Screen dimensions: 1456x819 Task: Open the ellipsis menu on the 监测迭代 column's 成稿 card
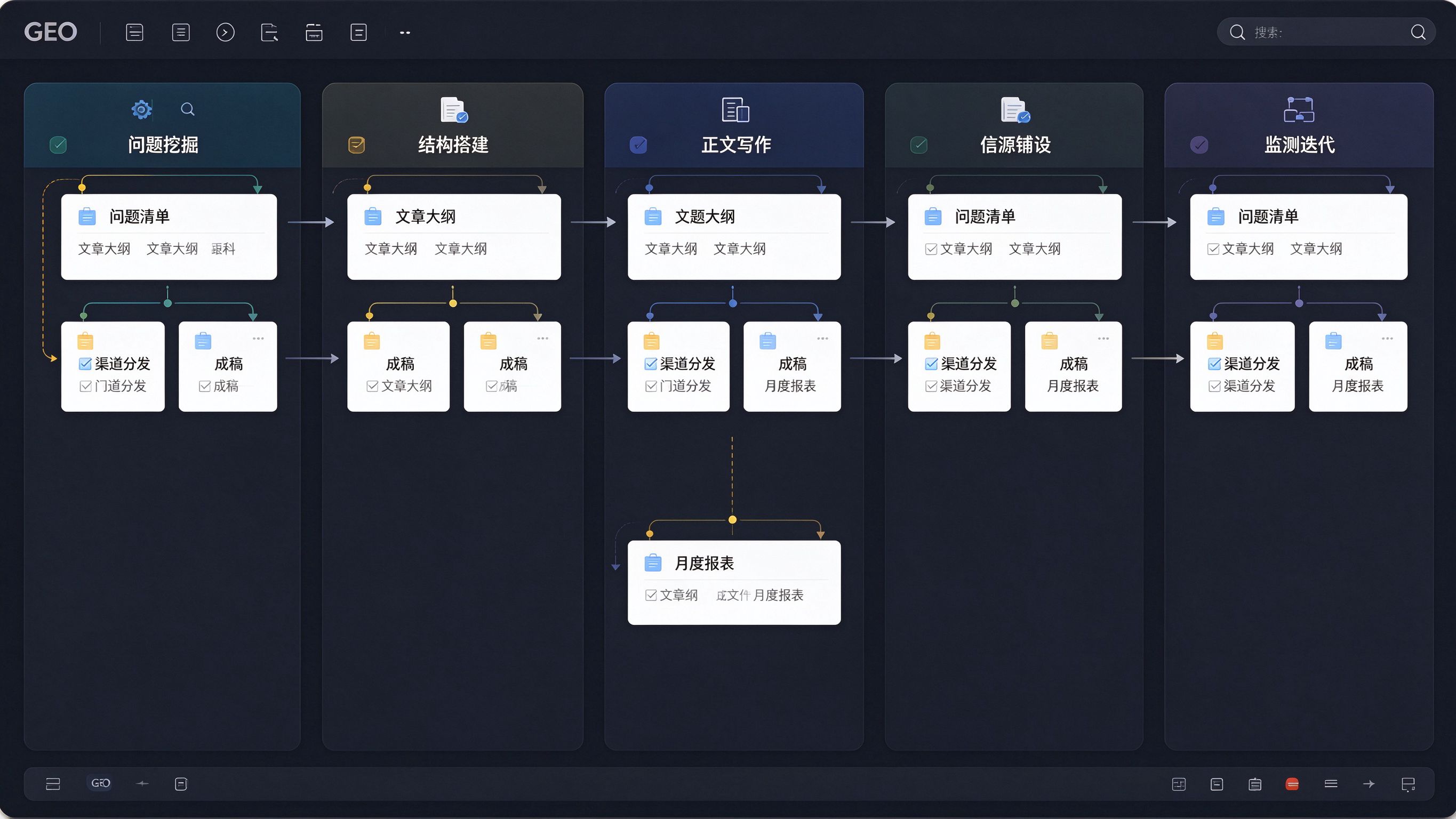[x=1387, y=339]
